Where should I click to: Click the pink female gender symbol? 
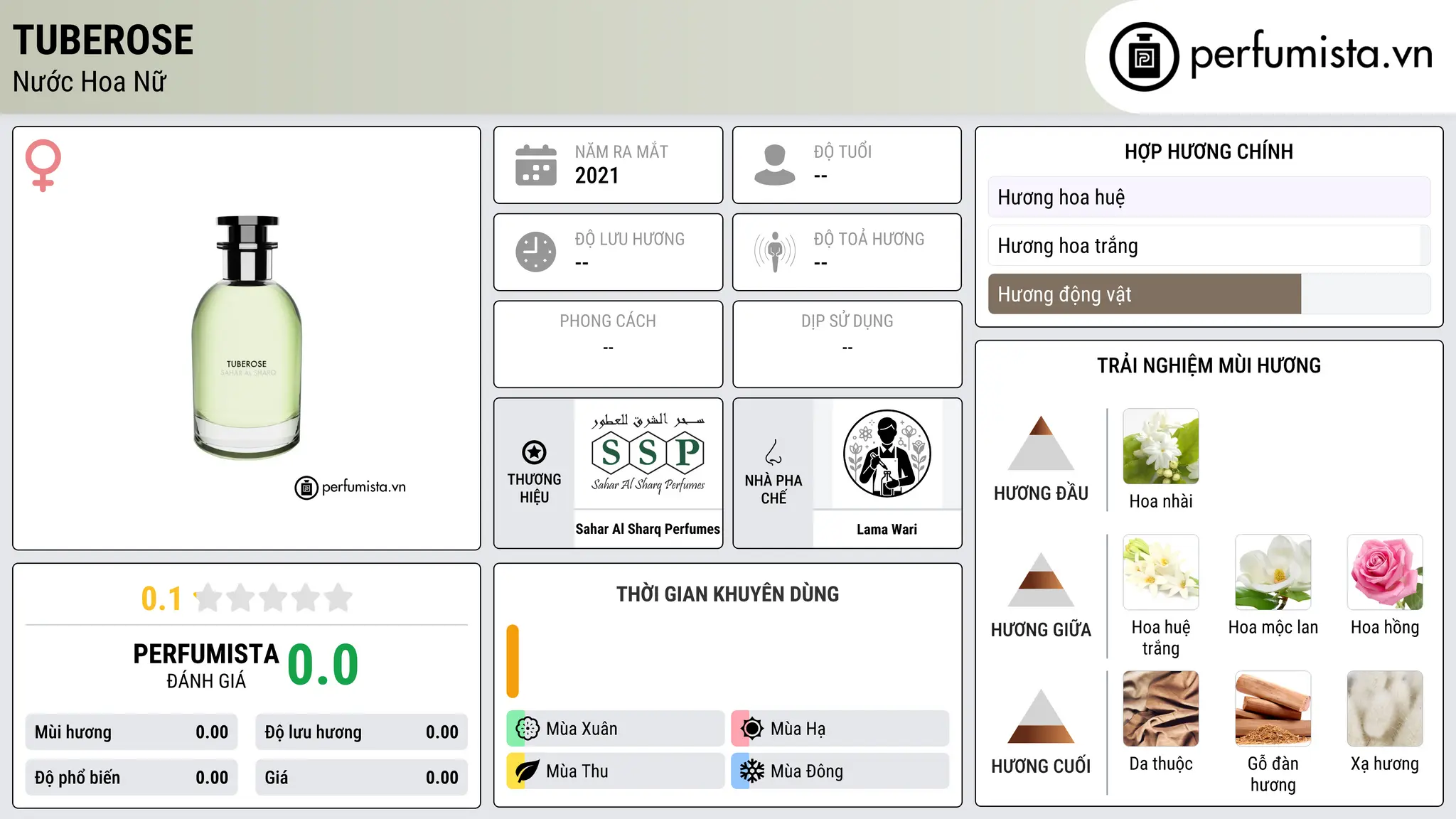pos(43,166)
